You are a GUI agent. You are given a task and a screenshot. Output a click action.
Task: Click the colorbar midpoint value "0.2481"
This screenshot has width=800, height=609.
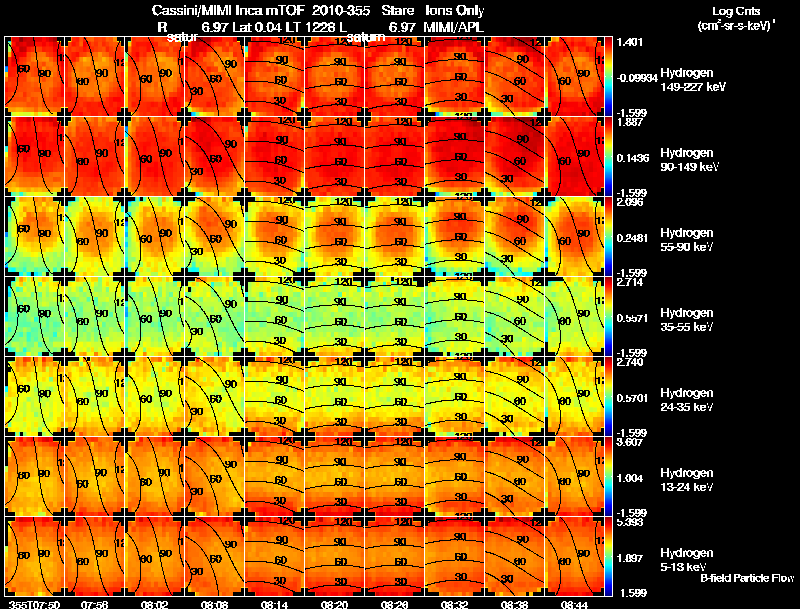coord(633,238)
